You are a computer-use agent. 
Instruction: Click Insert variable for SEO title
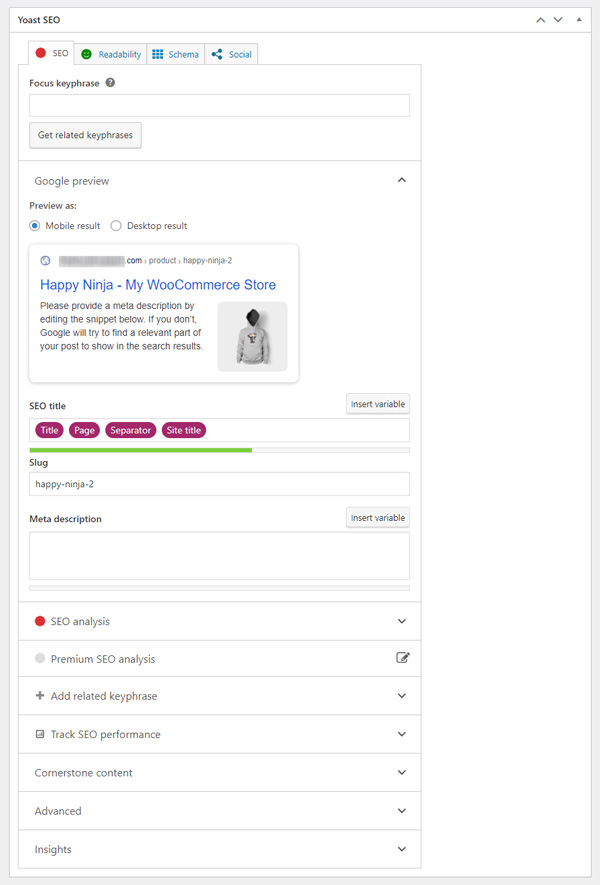(x=377, y=404)
